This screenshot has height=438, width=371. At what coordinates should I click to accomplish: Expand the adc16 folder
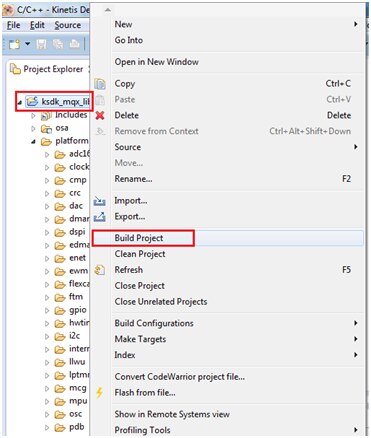[47, 155]
